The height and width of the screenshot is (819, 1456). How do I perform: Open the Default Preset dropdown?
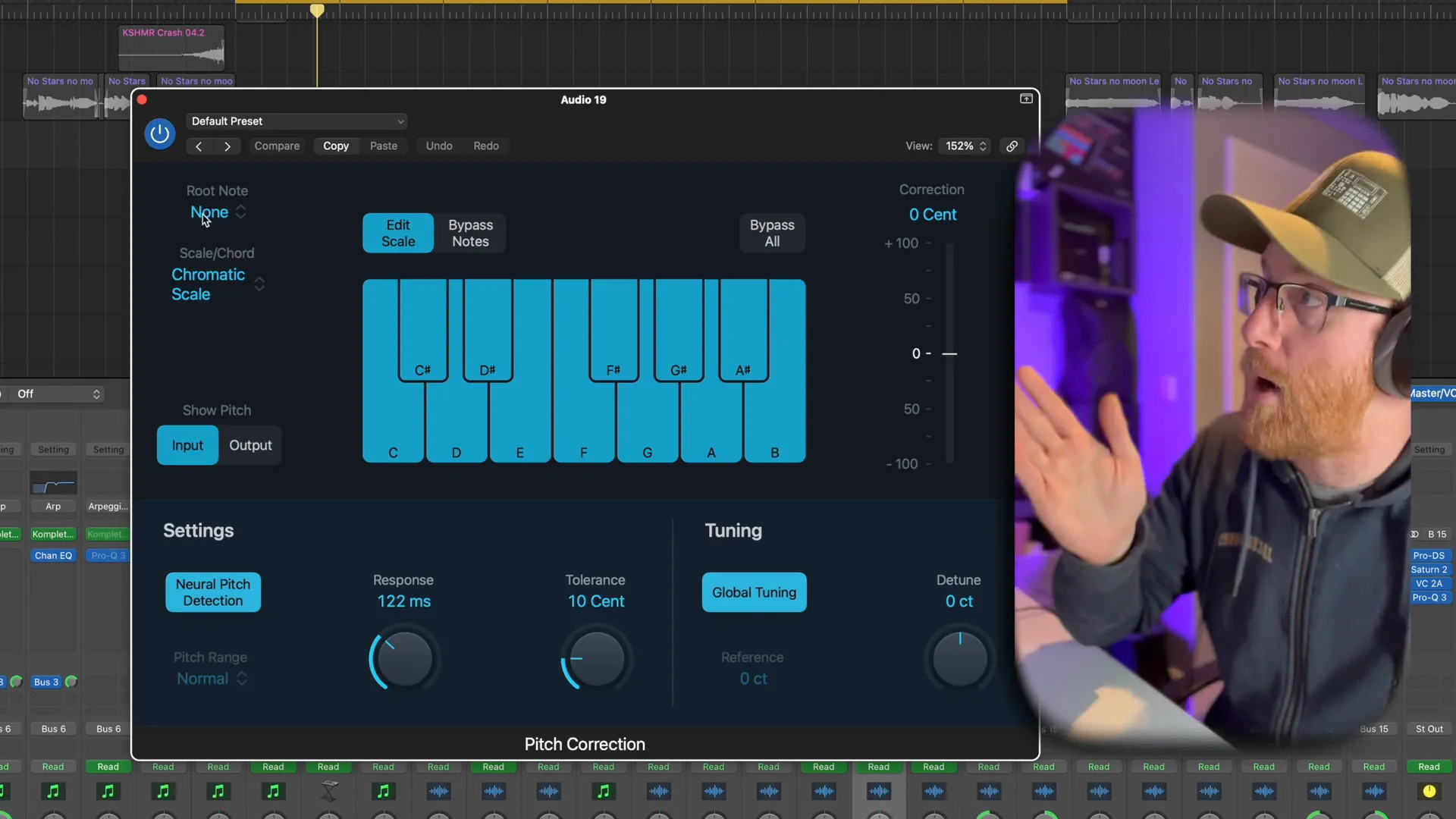click(297, 121)
